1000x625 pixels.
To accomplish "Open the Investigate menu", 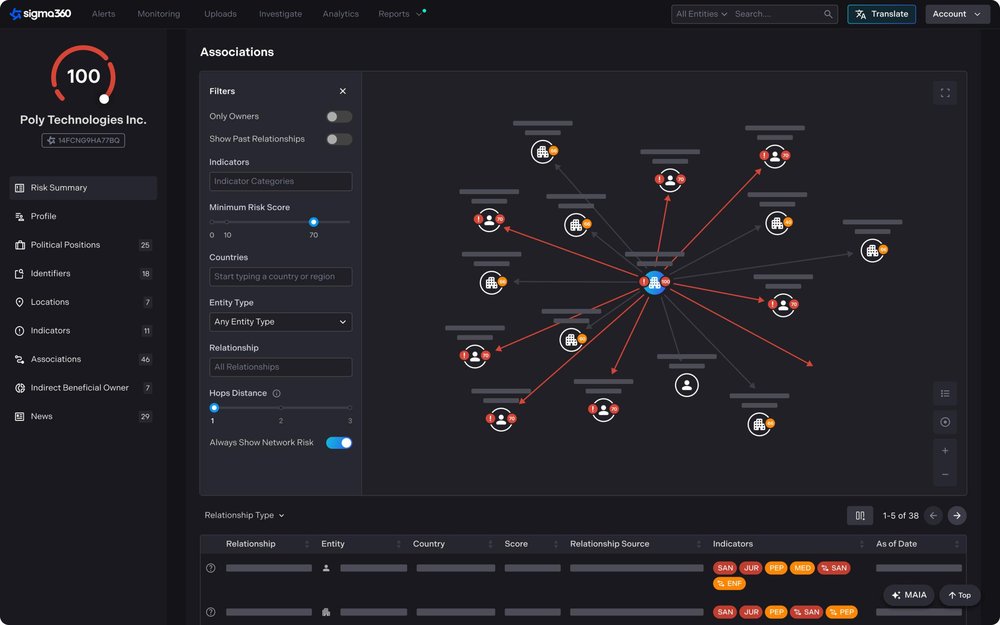I will coord(280,14).
